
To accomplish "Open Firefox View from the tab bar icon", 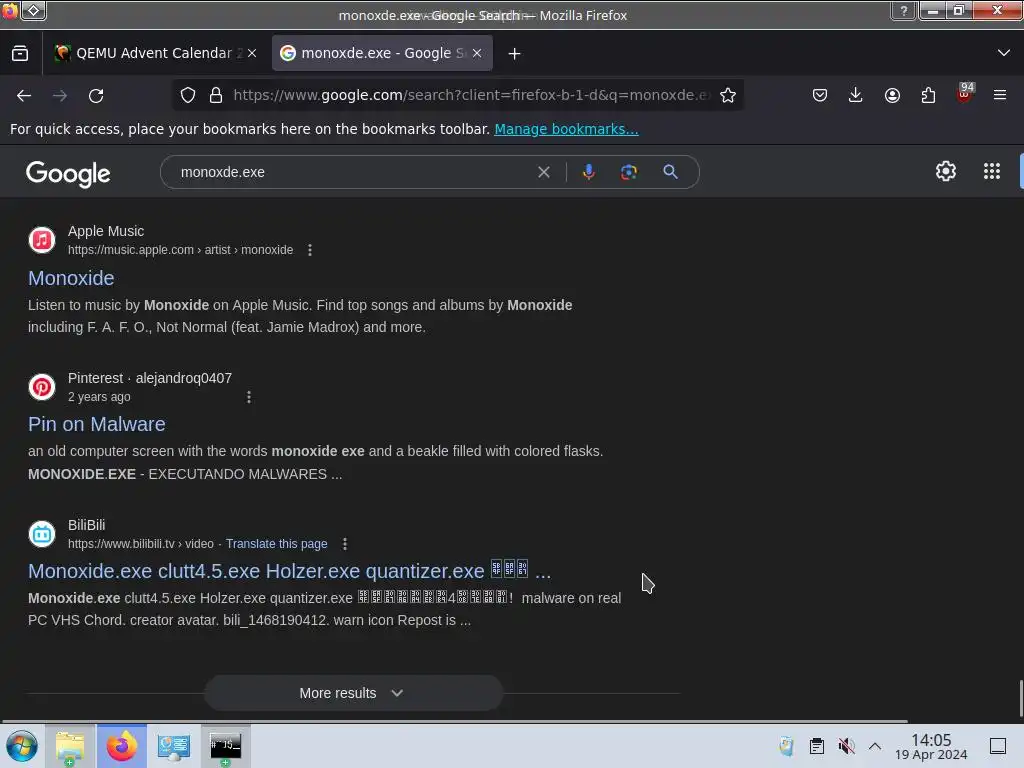I will coord(20,54).
